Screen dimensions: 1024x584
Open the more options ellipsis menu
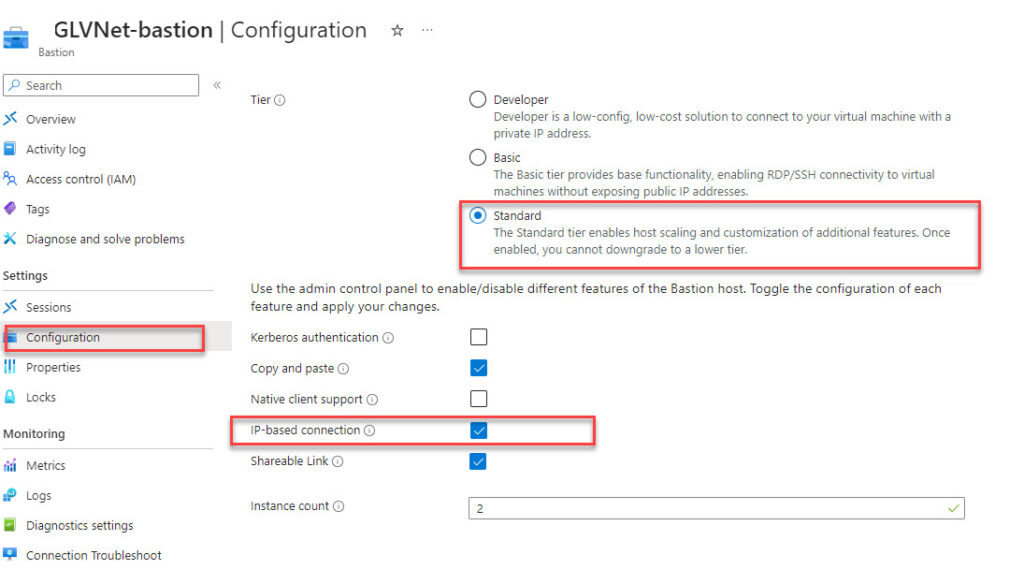pos(428,31)
